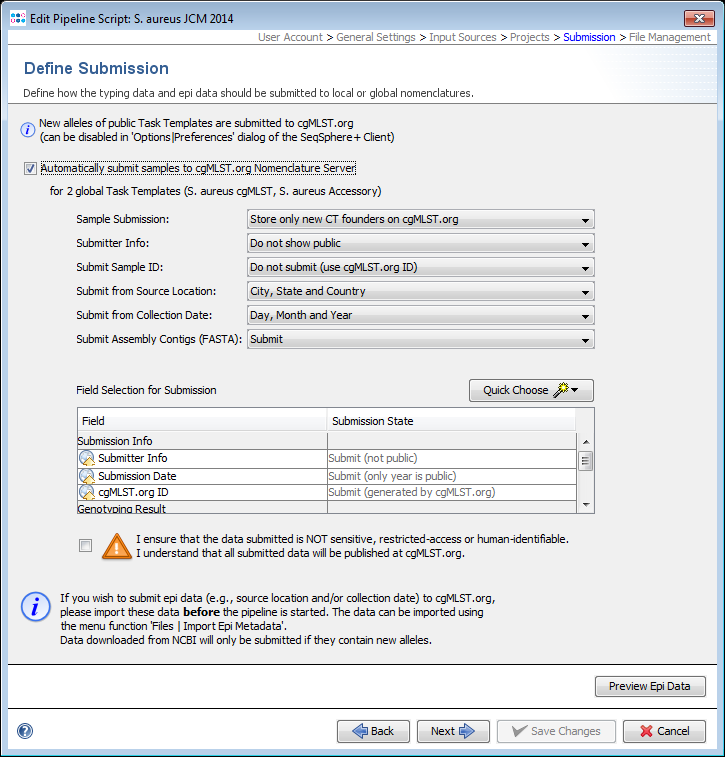Screen dimensions: 725x757
Task: Open the Submitter Info dropdown
Action: (420, 243)
